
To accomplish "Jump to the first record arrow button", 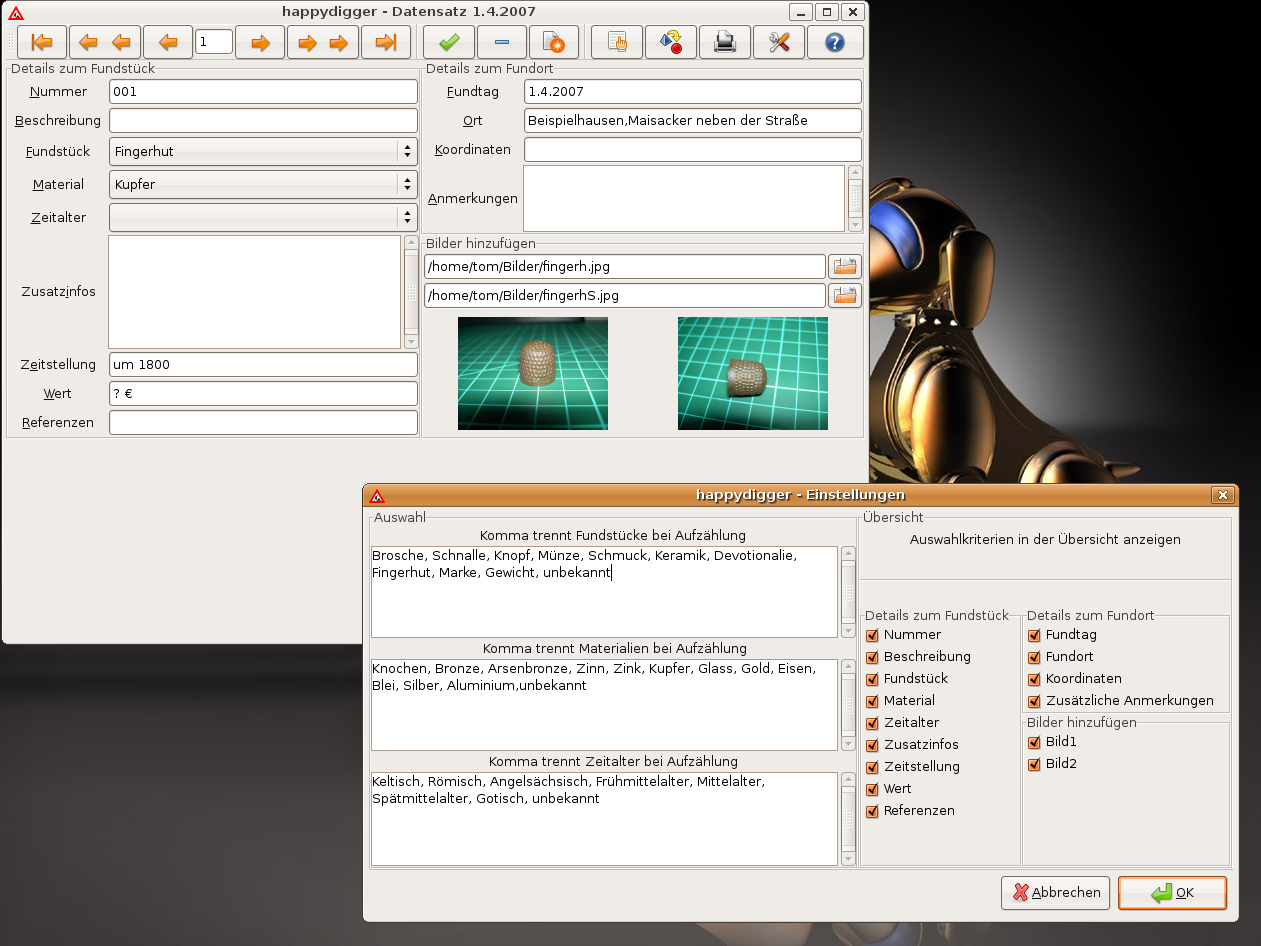I will [42, 42].
